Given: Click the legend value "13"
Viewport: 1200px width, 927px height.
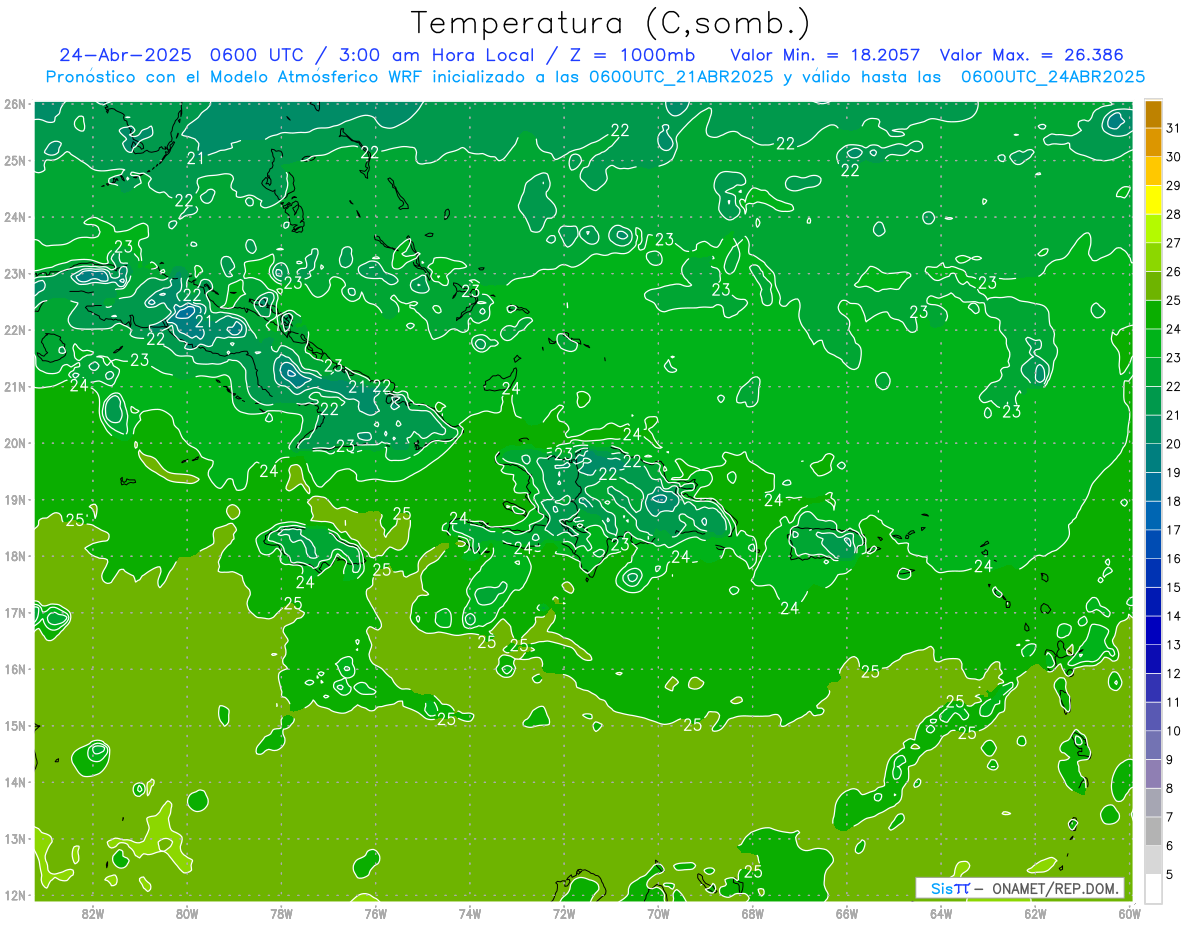Looking at the screenshot, I should [1173, 645].
